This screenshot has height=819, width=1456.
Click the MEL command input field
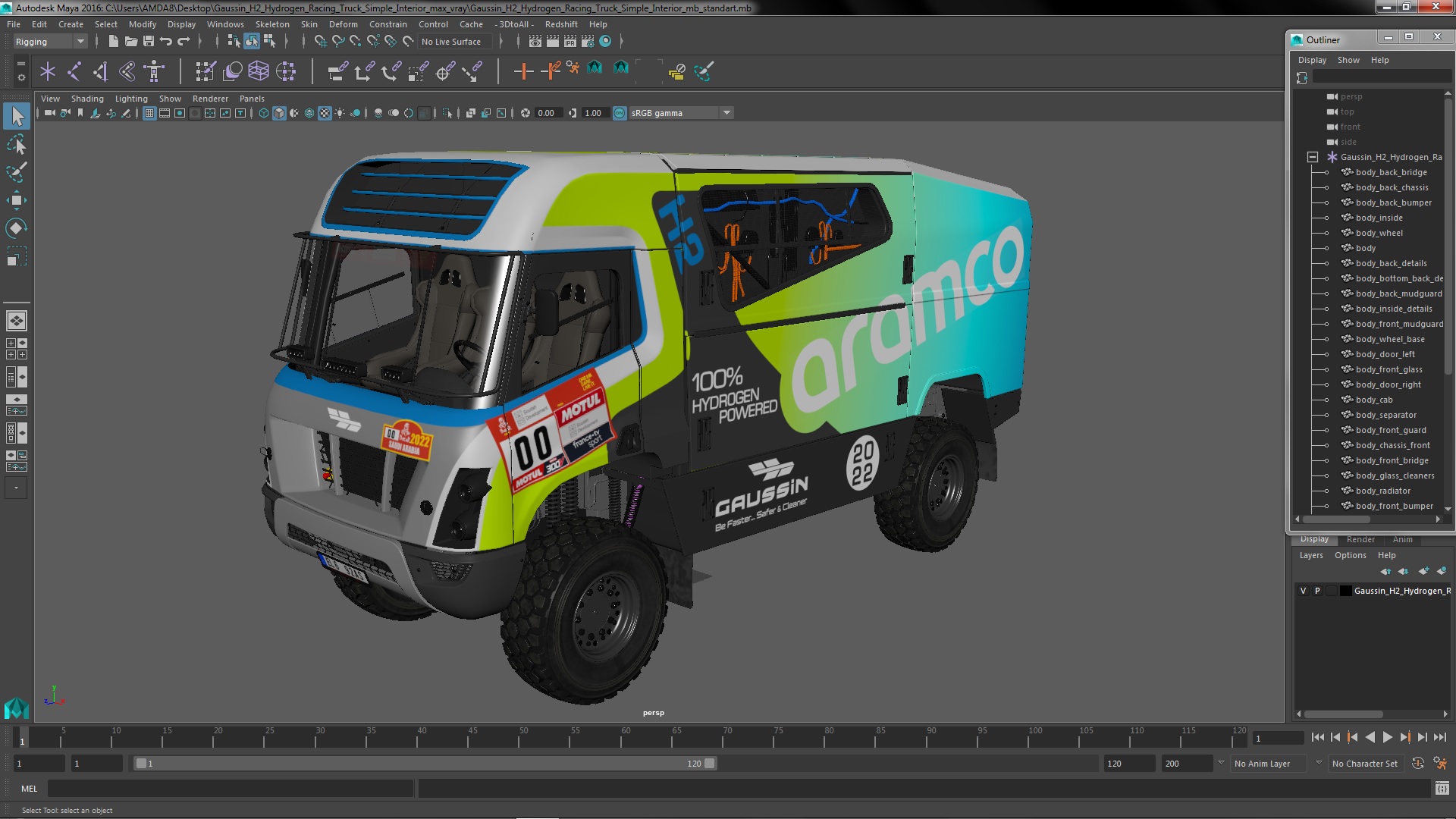[x=231, y=789]
